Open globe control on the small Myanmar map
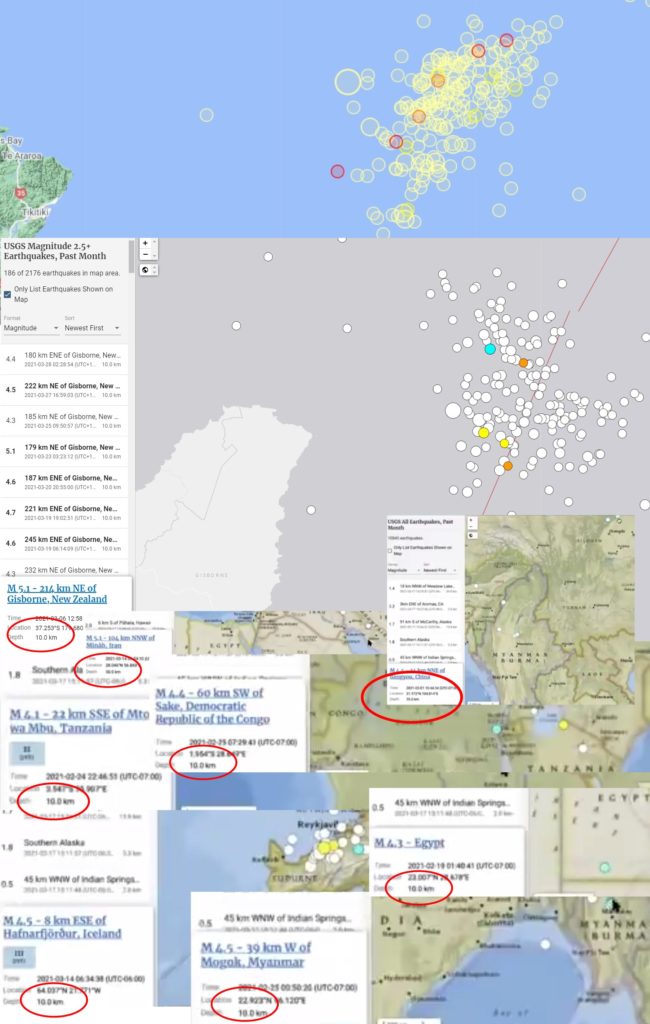This screenshot has width=650, height=1024. coord(472,535)
